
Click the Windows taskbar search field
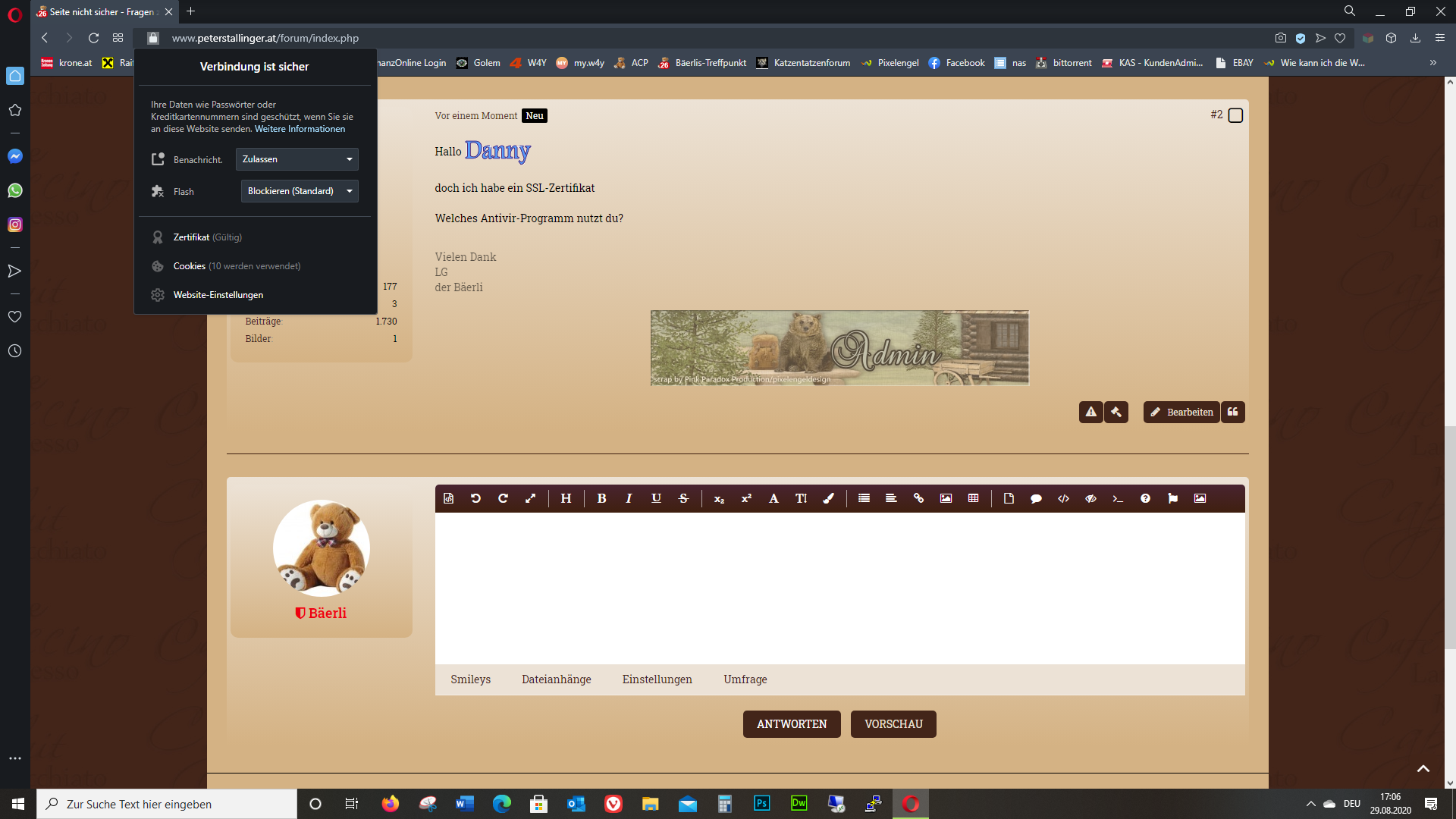pos(167,804)
